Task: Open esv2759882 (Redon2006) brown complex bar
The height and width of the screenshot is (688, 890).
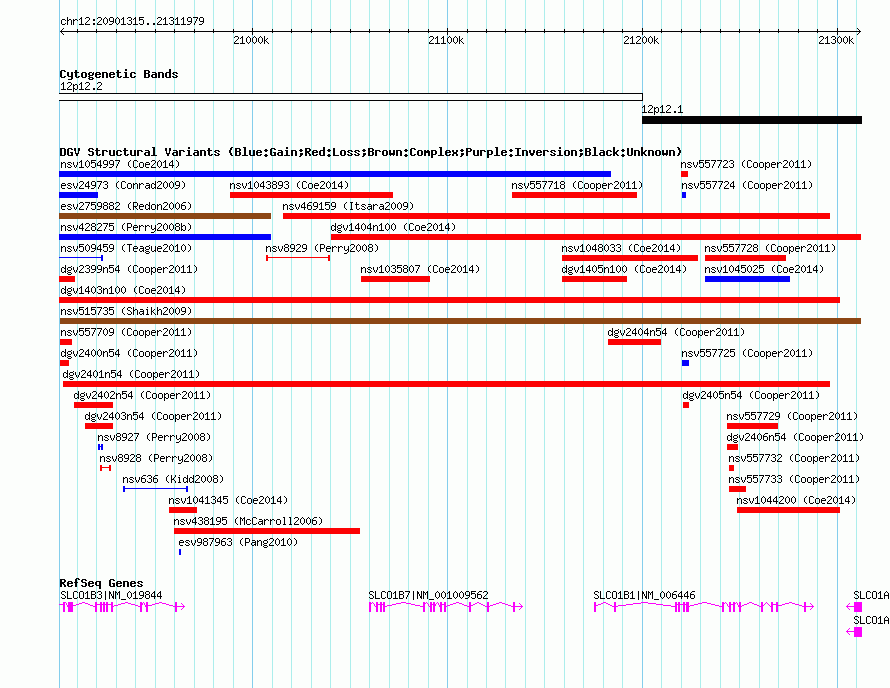Action: coord(165,216)
